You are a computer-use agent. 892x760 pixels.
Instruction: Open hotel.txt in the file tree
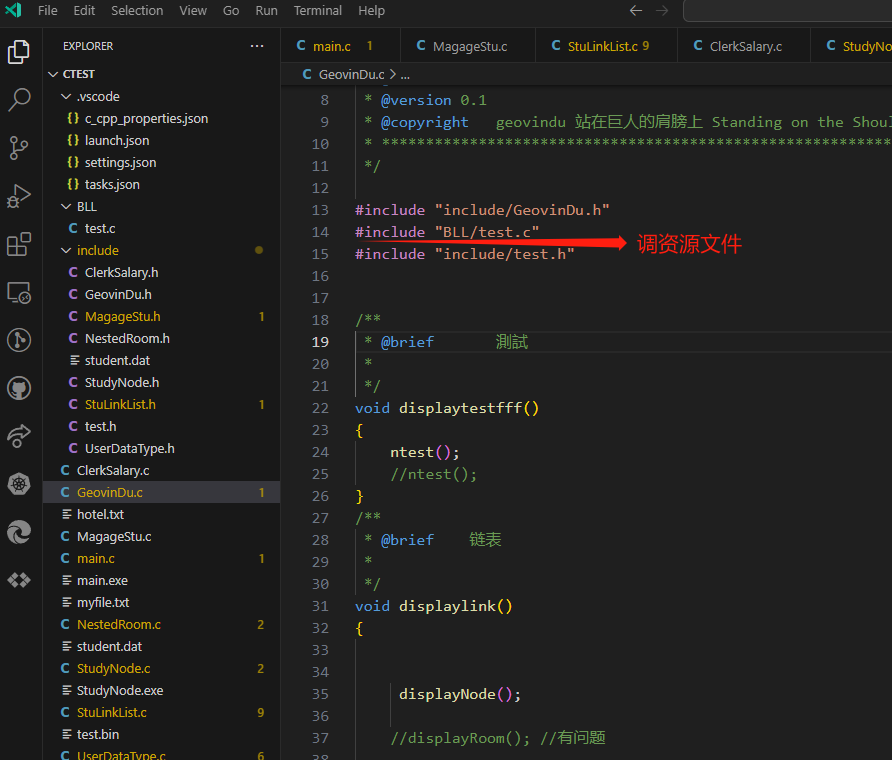(100, 514)
